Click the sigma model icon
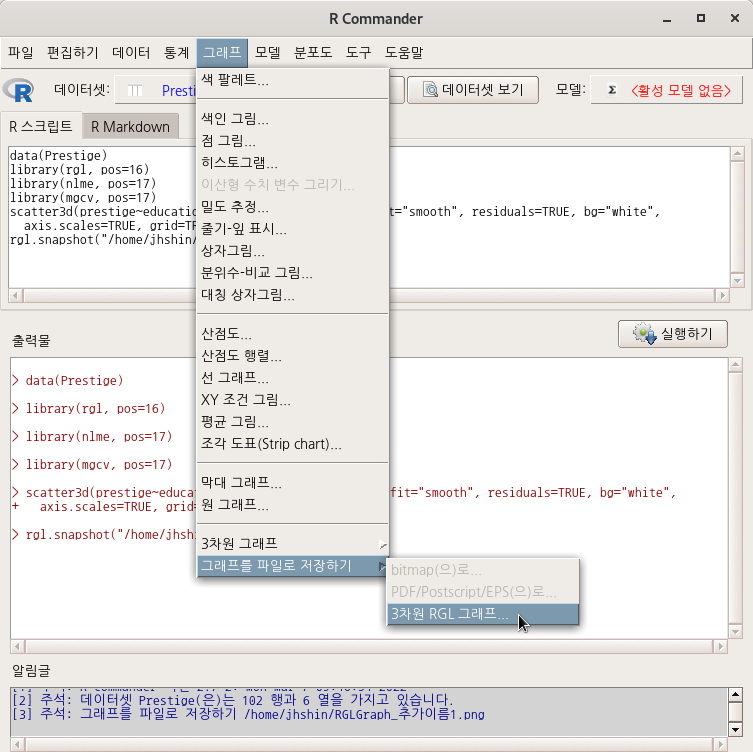Image resolution: width=753 pixels, height=752 pixels. coord(612,90)
